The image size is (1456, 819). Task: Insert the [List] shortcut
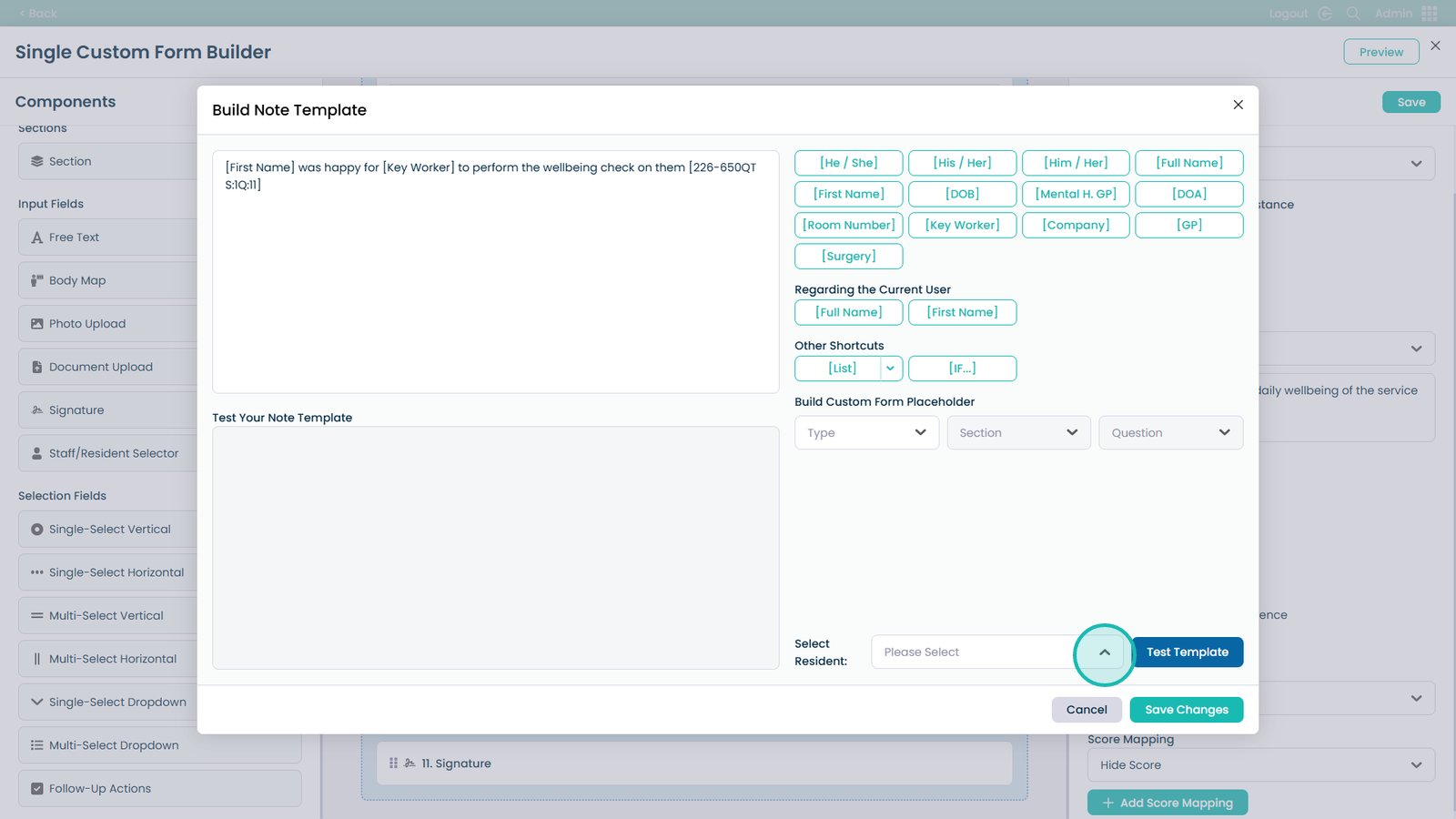pyautogui.click(x=838, y=369)
